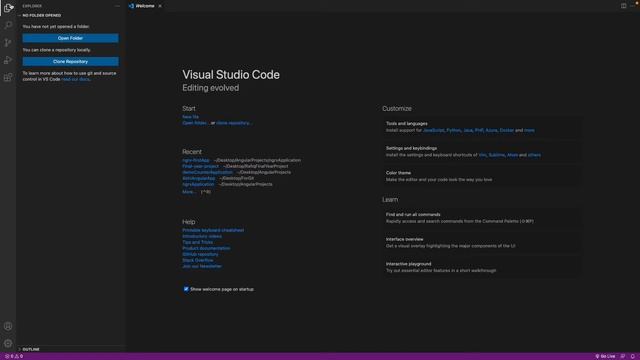
Task: Open recent project demoCounterApplication
Action: click(207, 172)
